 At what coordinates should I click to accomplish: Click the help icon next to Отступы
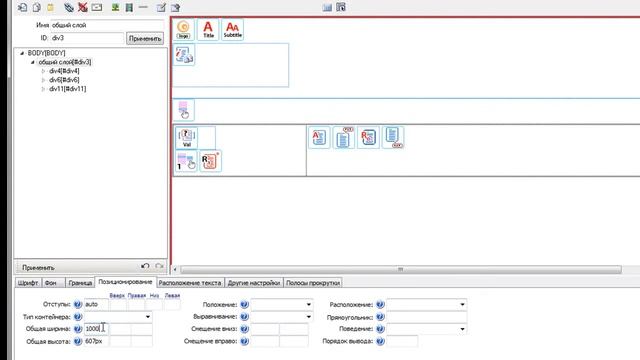pyautogui.click(x=78, y=304)
